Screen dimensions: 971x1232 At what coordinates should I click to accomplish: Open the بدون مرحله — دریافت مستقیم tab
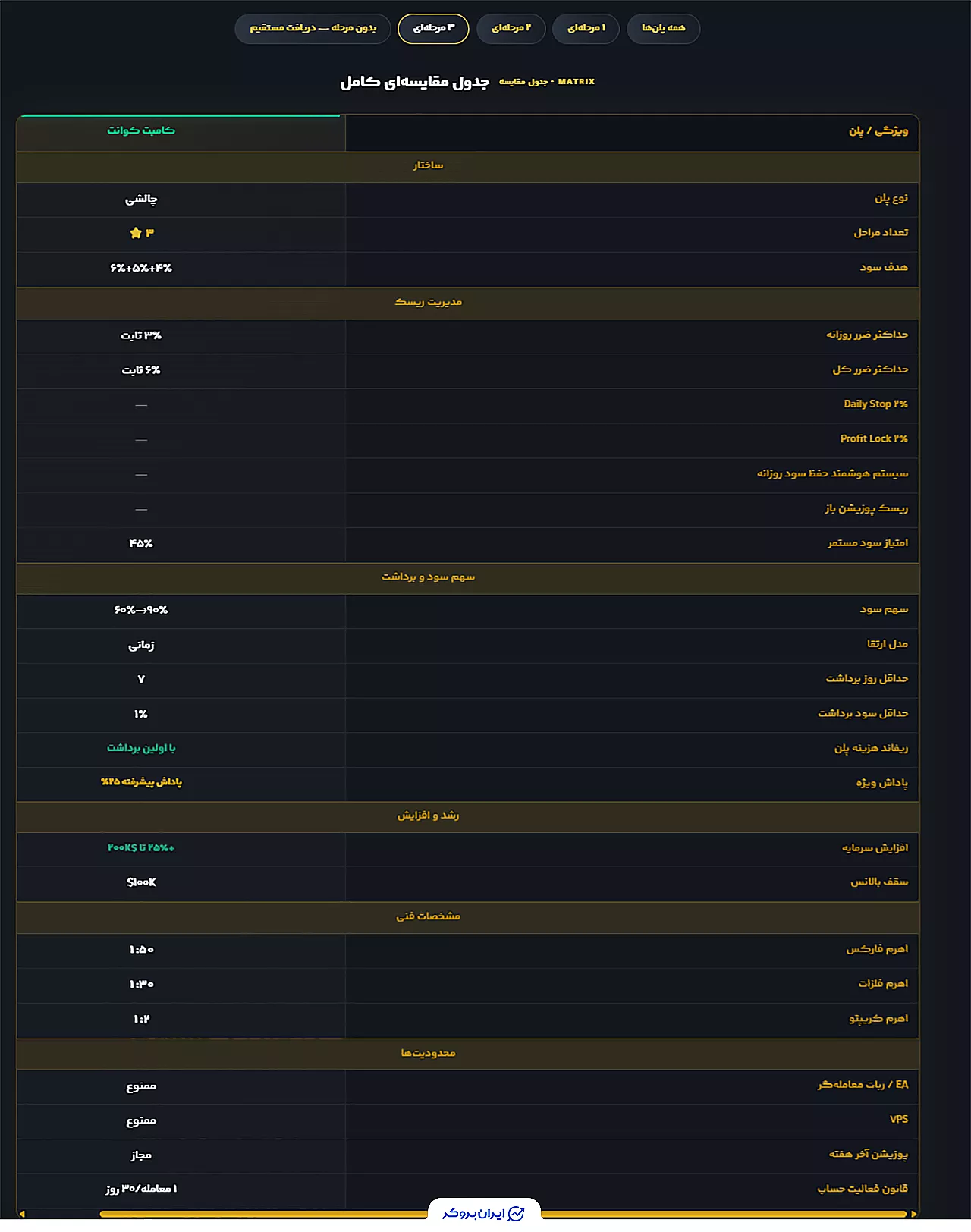point(313,28)
